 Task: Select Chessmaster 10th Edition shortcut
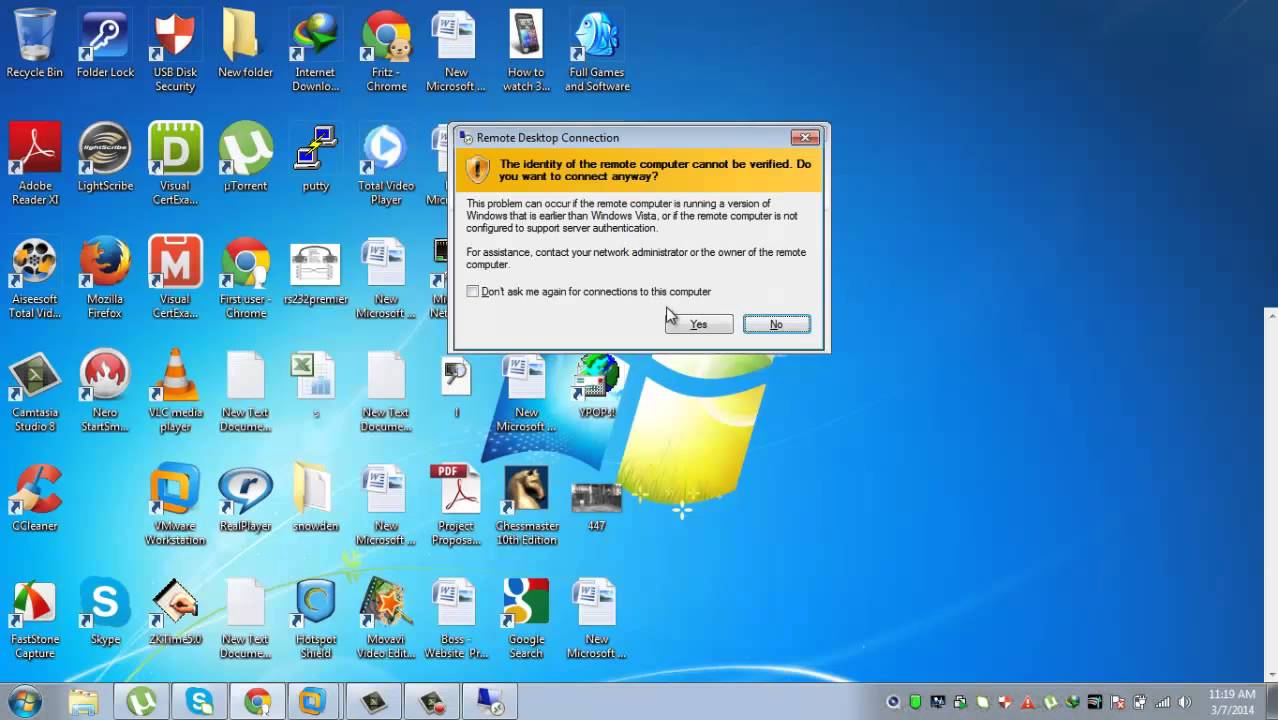[526, 504]
